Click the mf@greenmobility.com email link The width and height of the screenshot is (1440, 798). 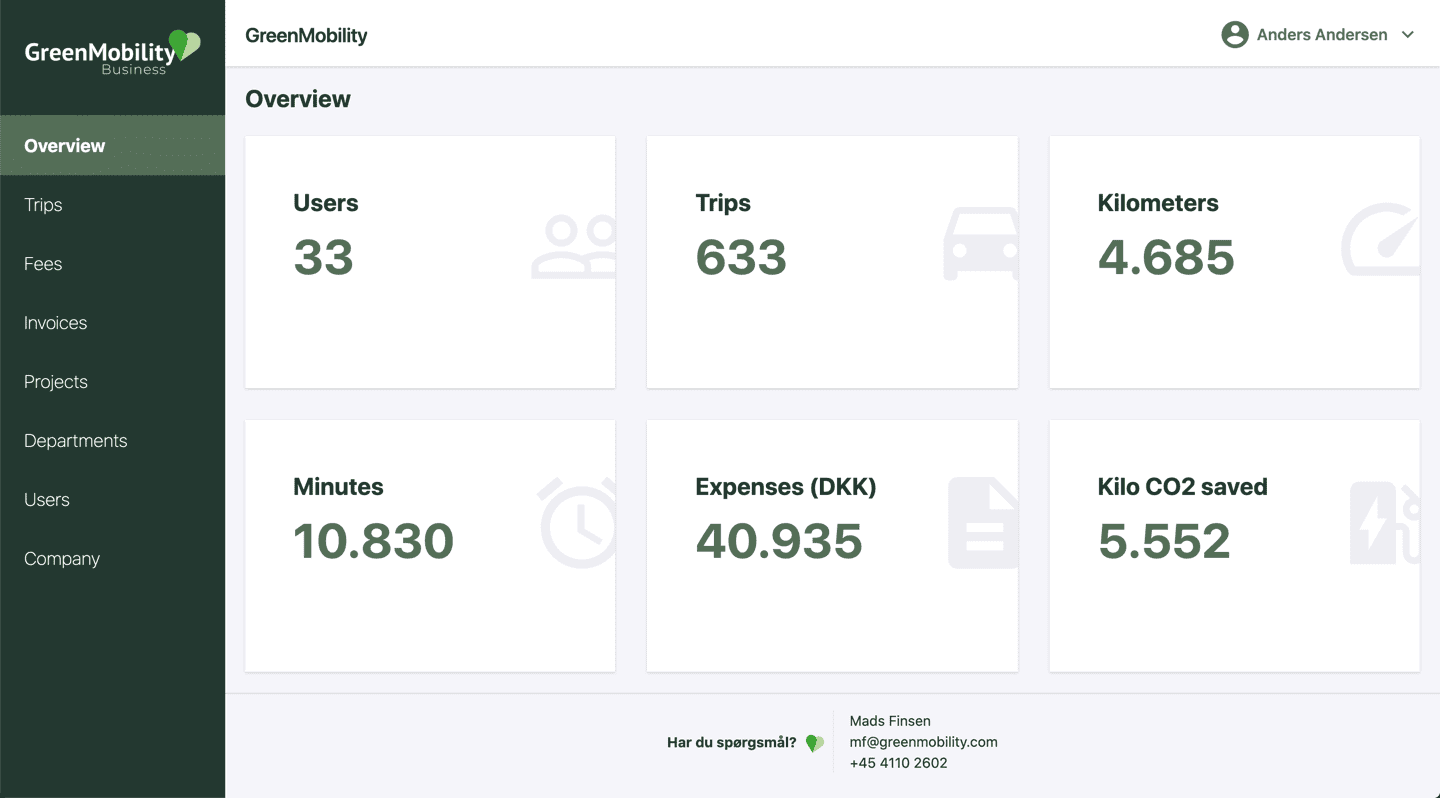point(923,742)
